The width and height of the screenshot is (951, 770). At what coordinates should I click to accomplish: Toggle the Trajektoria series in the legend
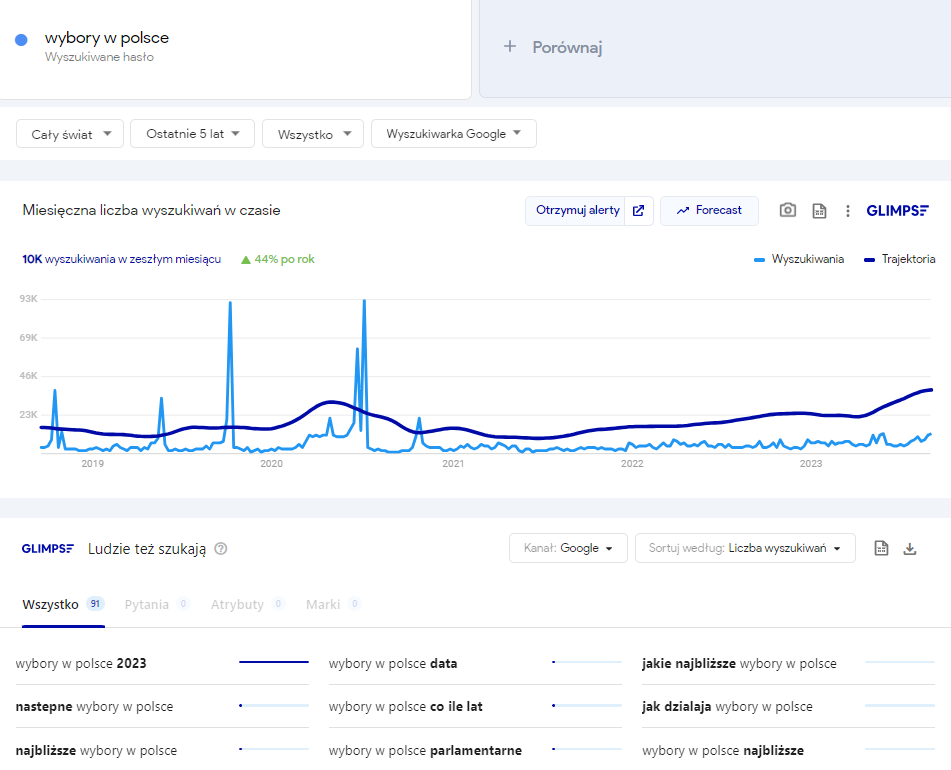click(900, 259)
